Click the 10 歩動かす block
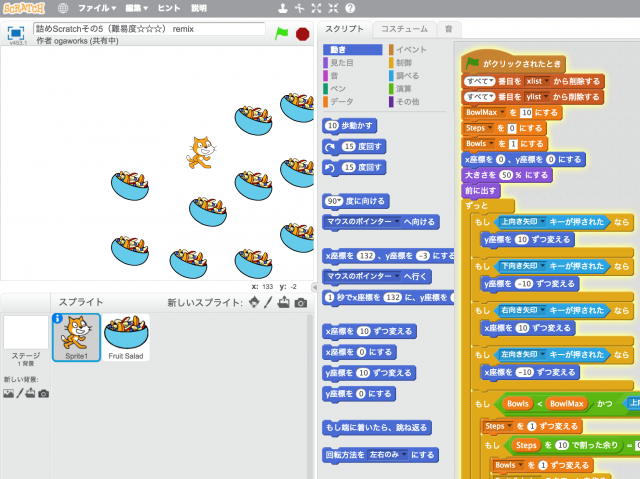 pyautogui.click(x=349, y=126)
